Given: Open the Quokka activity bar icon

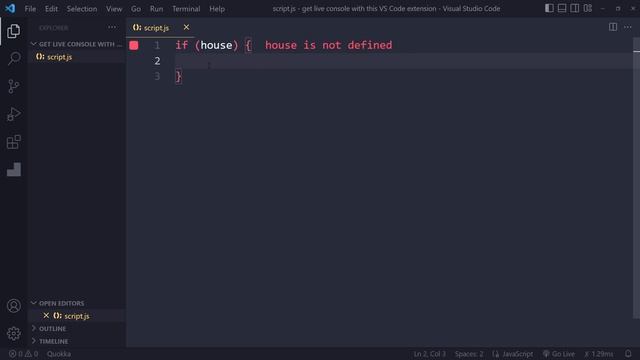Looking at the screenshot, I should click(13, 169).
